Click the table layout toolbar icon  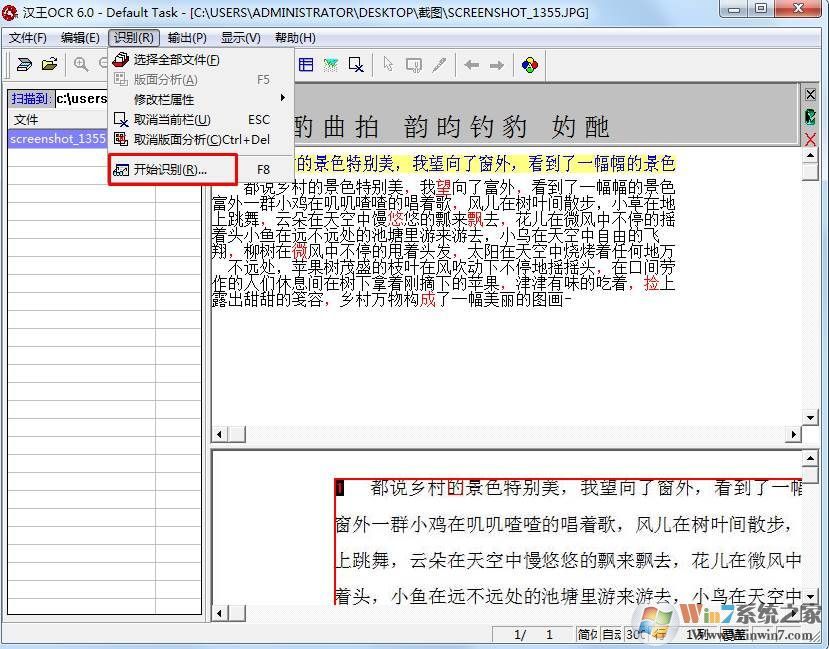[x=306, y=65]
